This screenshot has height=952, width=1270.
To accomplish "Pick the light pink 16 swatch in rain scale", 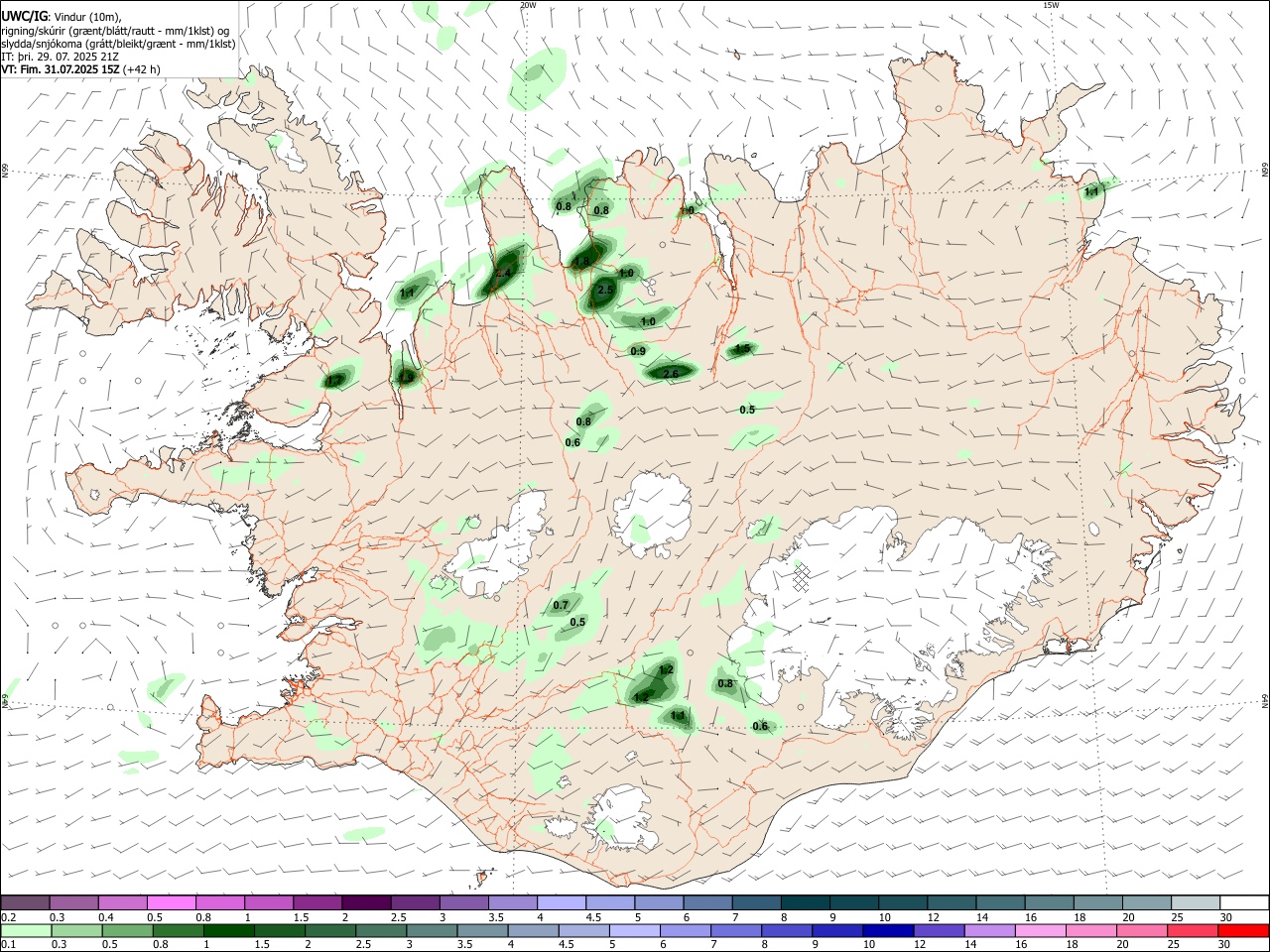I will 1040,931.
